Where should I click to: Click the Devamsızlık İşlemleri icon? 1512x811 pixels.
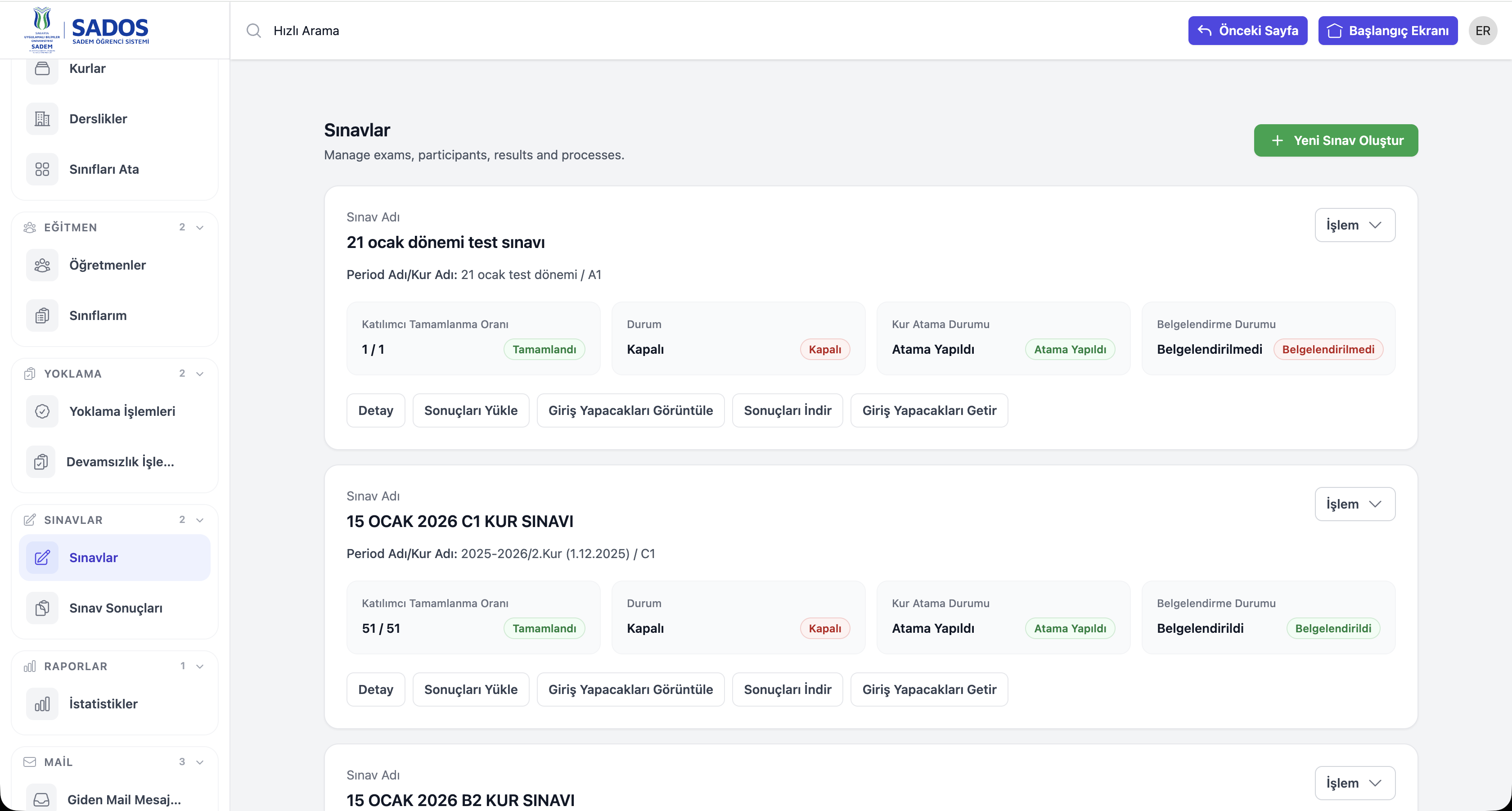click(x=41, y=462)
